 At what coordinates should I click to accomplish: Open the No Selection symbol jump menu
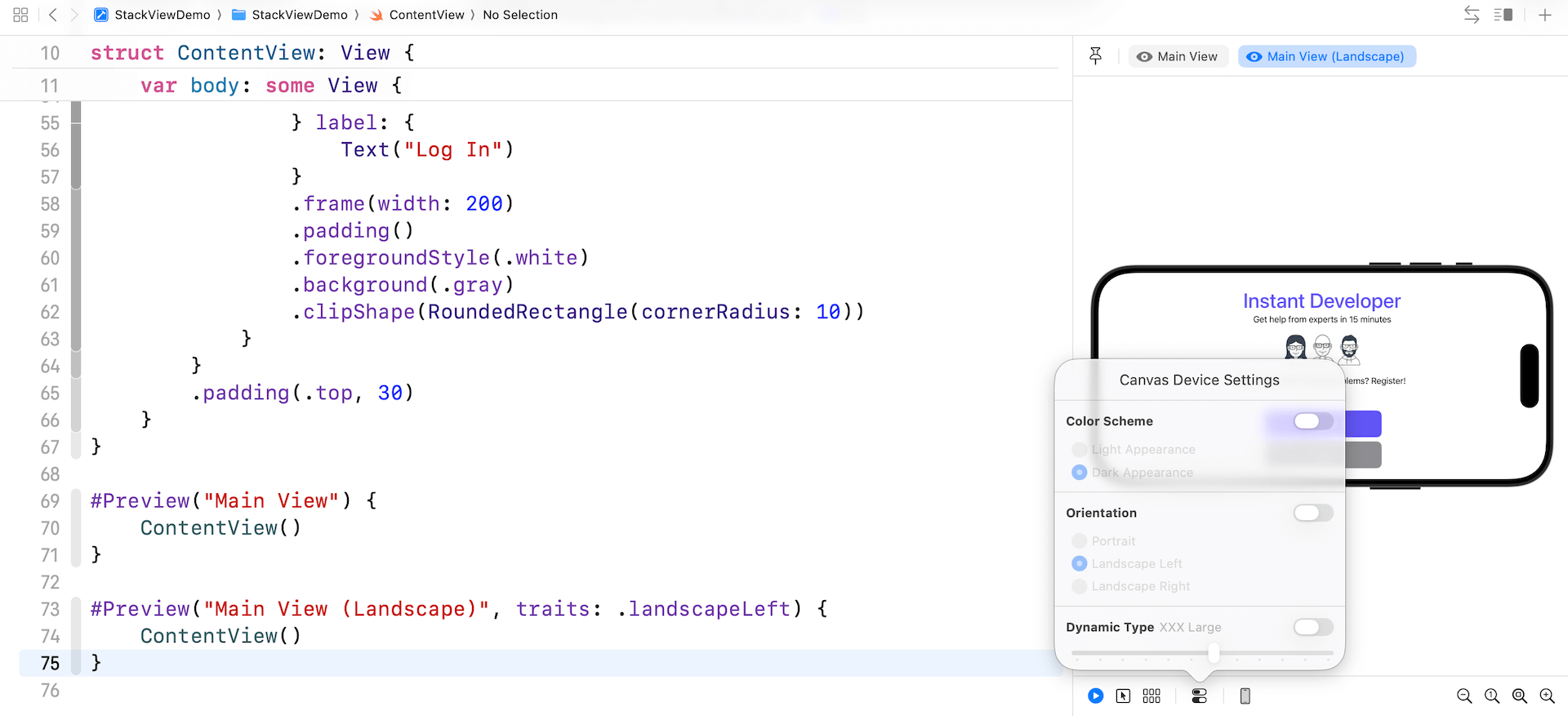520,15
